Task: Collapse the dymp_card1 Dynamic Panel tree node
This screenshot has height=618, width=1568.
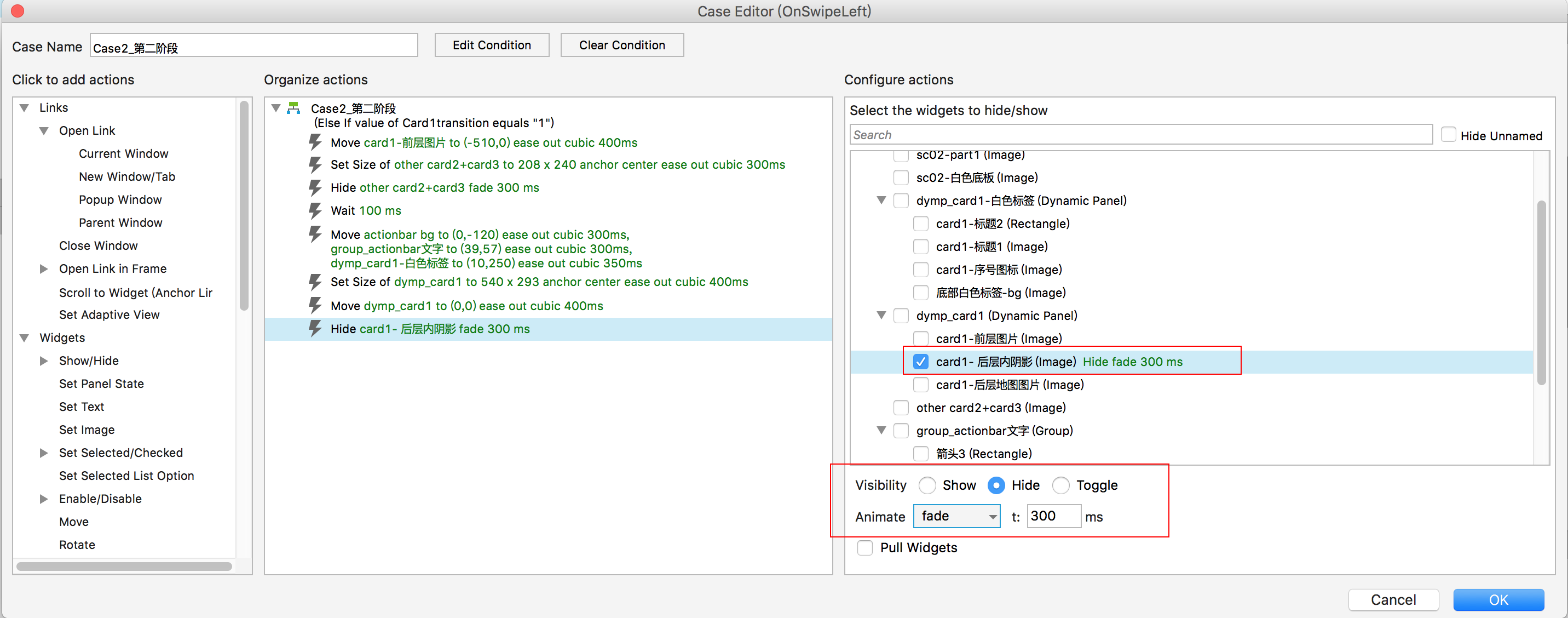Action: coord(881,316)
